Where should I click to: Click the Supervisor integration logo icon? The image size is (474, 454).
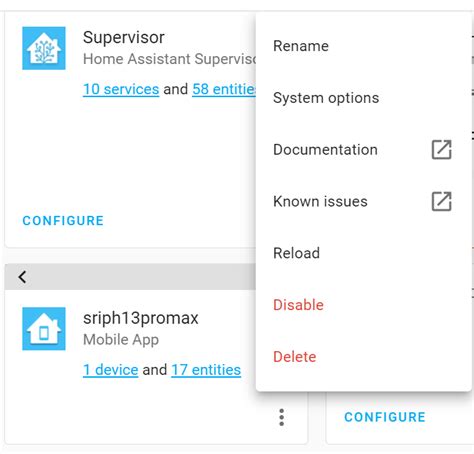44,48
